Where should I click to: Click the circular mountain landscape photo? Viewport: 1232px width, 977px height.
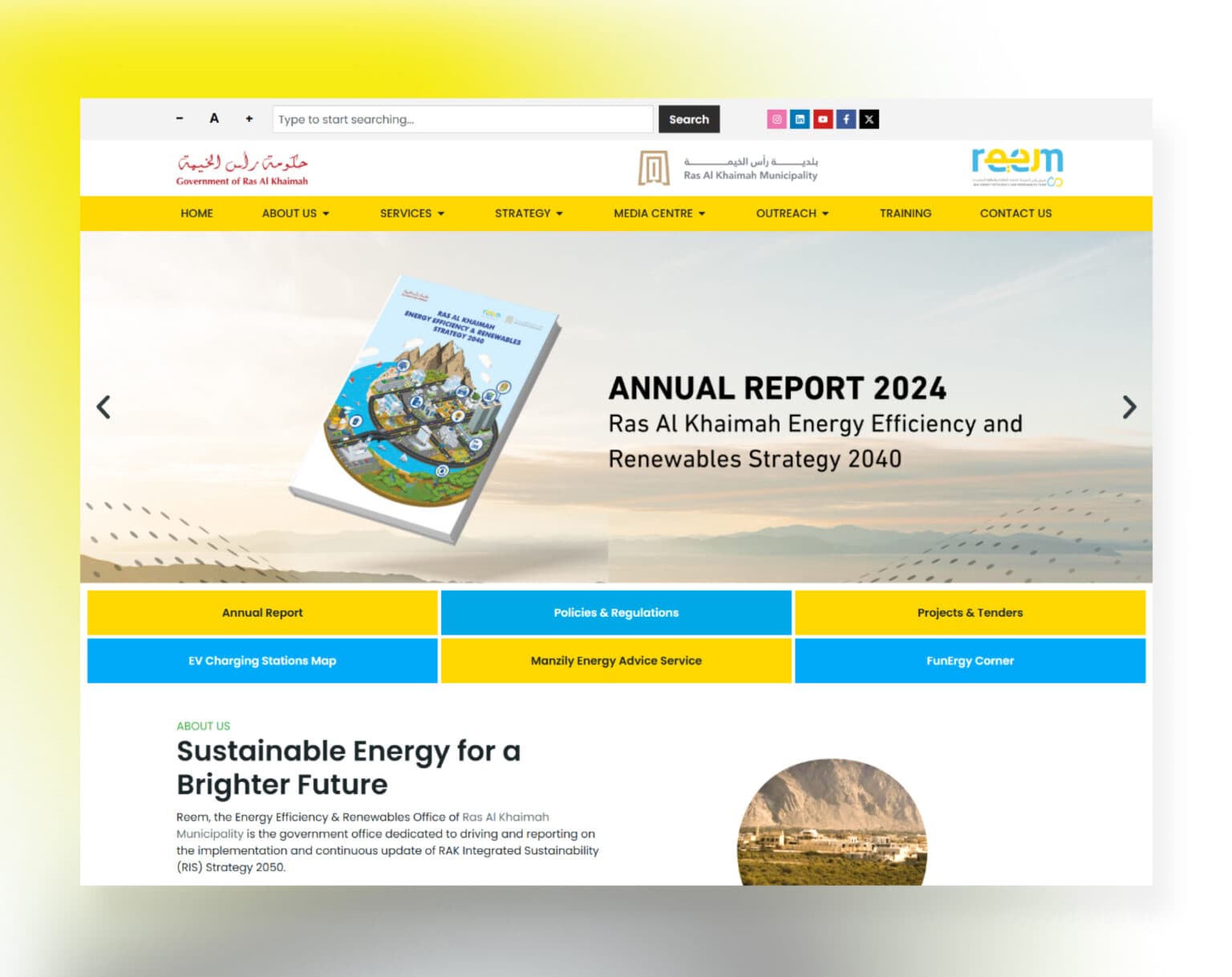click(x=832, y=822)
